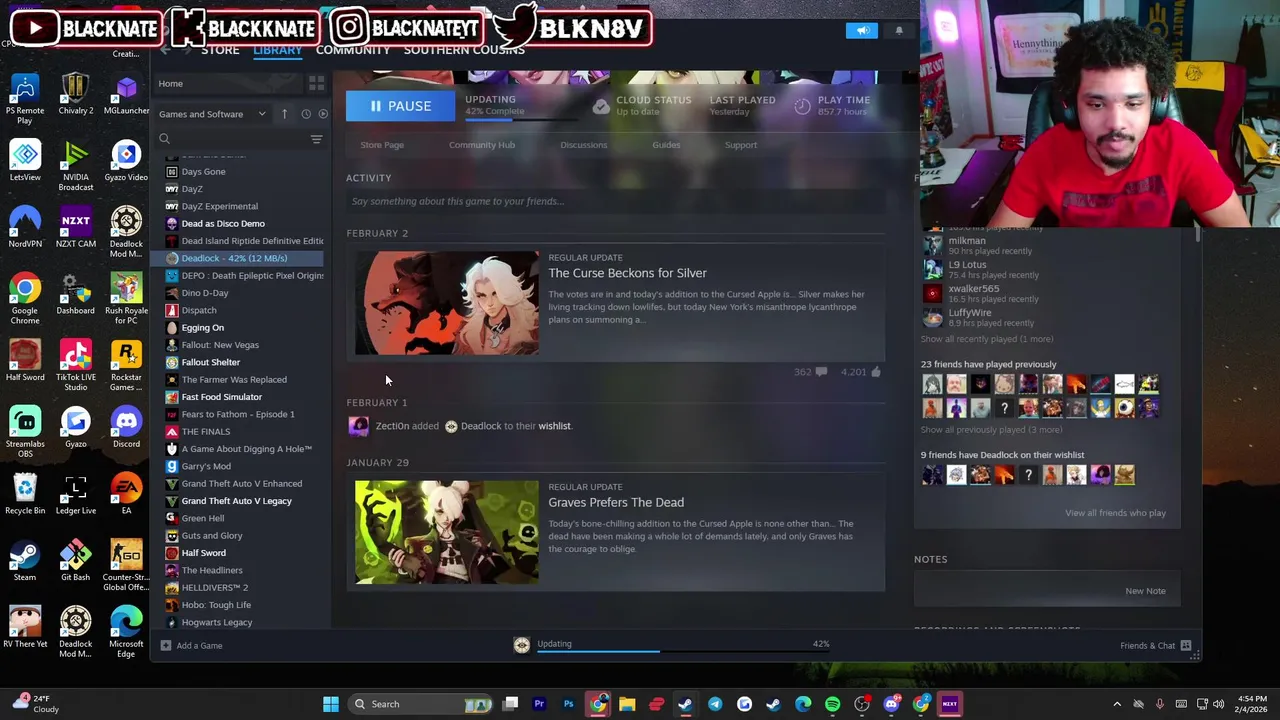This screenshot has height=720, width=1280.
Task: Open the LIBRARY tab
Action: coord(277,50)
